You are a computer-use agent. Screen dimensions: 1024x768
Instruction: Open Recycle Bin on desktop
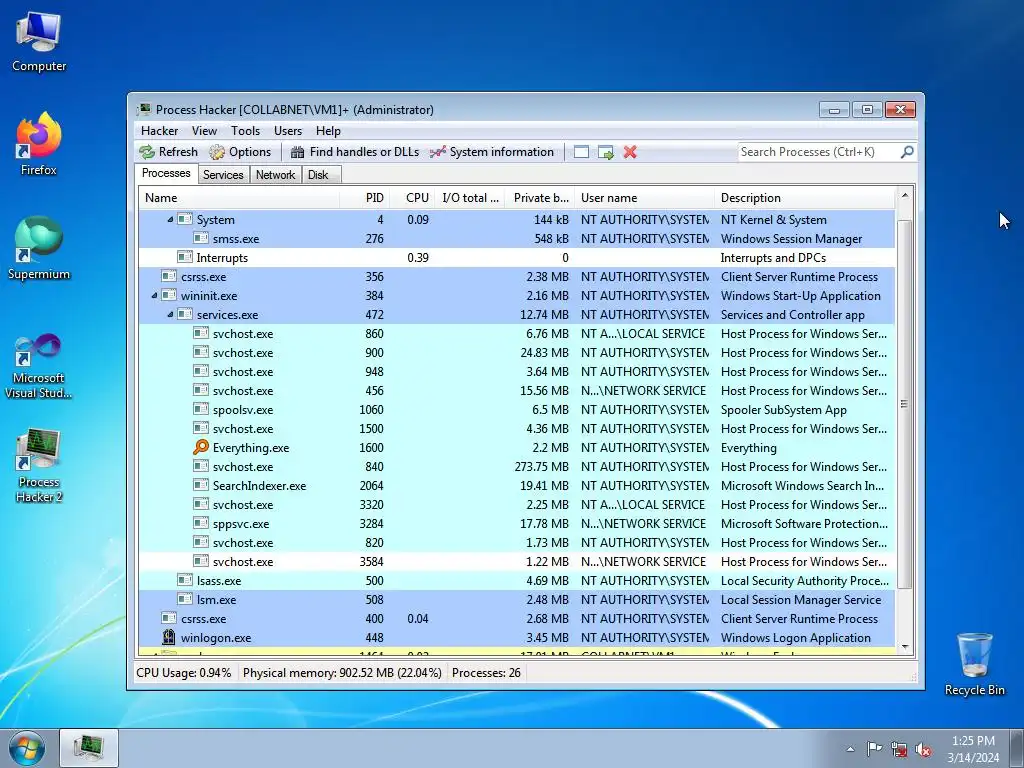pyautogui.click(x=974, y=664)
